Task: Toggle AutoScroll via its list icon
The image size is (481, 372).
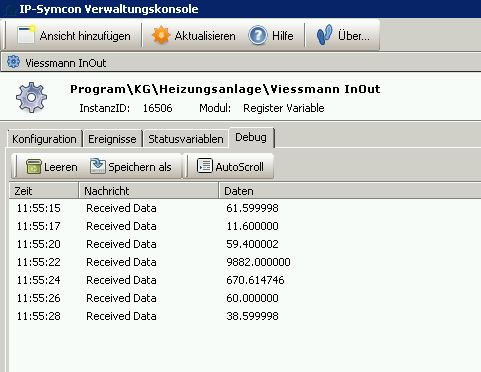Action: (x=205, y=166)
